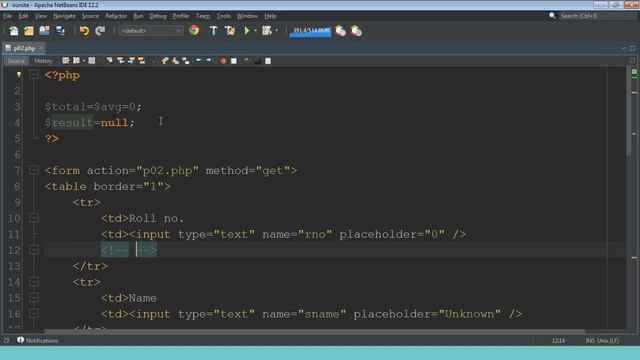Undo the last edit via toolbar

[84, 31]
